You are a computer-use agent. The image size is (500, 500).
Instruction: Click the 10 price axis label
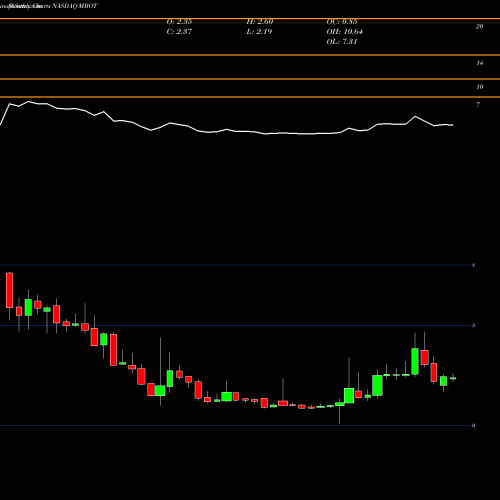tap(479, 87)
